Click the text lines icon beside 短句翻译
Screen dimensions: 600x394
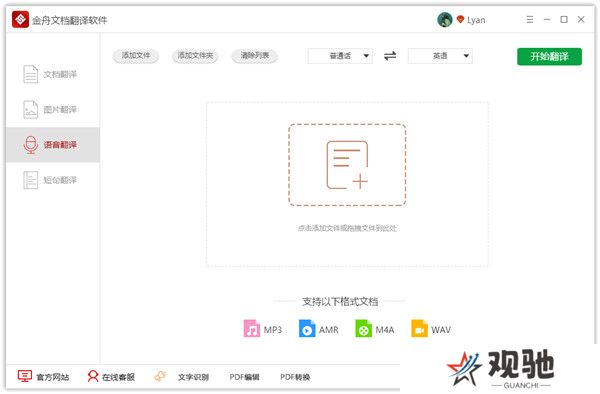(x=31, y=180)
